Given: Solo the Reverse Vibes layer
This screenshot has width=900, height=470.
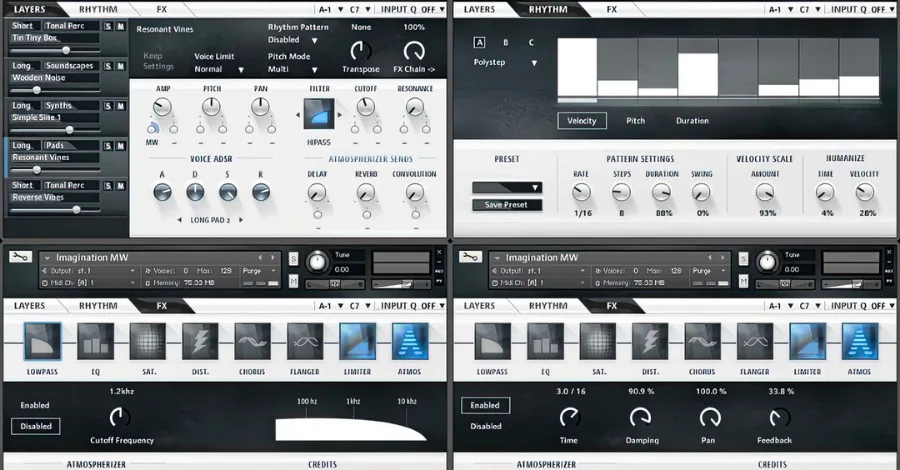Looking at the screenshot, I should [108, 185].
